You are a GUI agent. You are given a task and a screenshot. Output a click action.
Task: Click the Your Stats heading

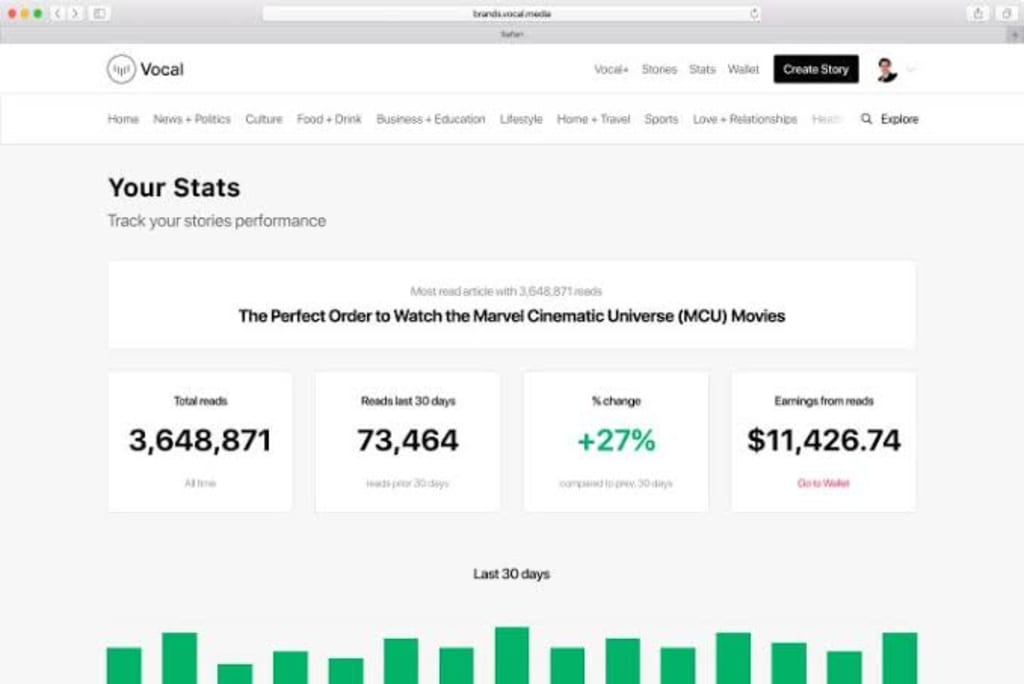pyautogui.click(x=174, y=187)
